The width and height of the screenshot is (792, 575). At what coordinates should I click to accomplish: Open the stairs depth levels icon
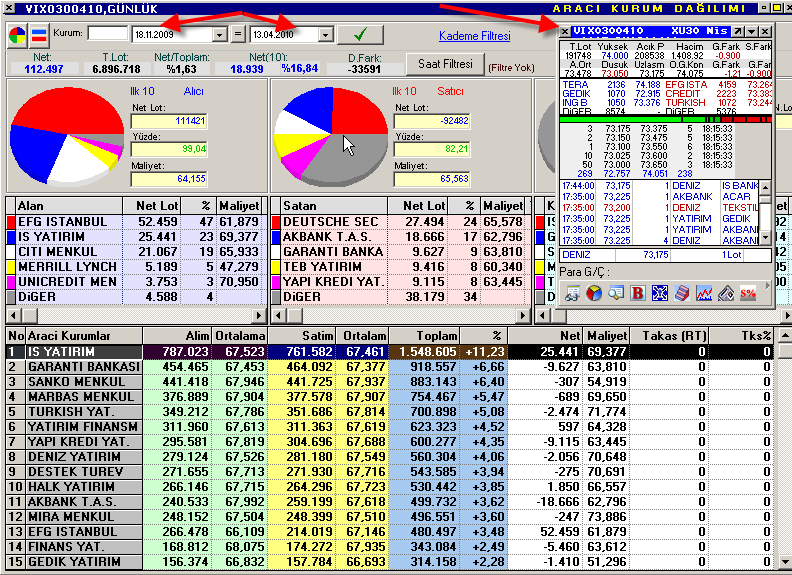(682, 293)
